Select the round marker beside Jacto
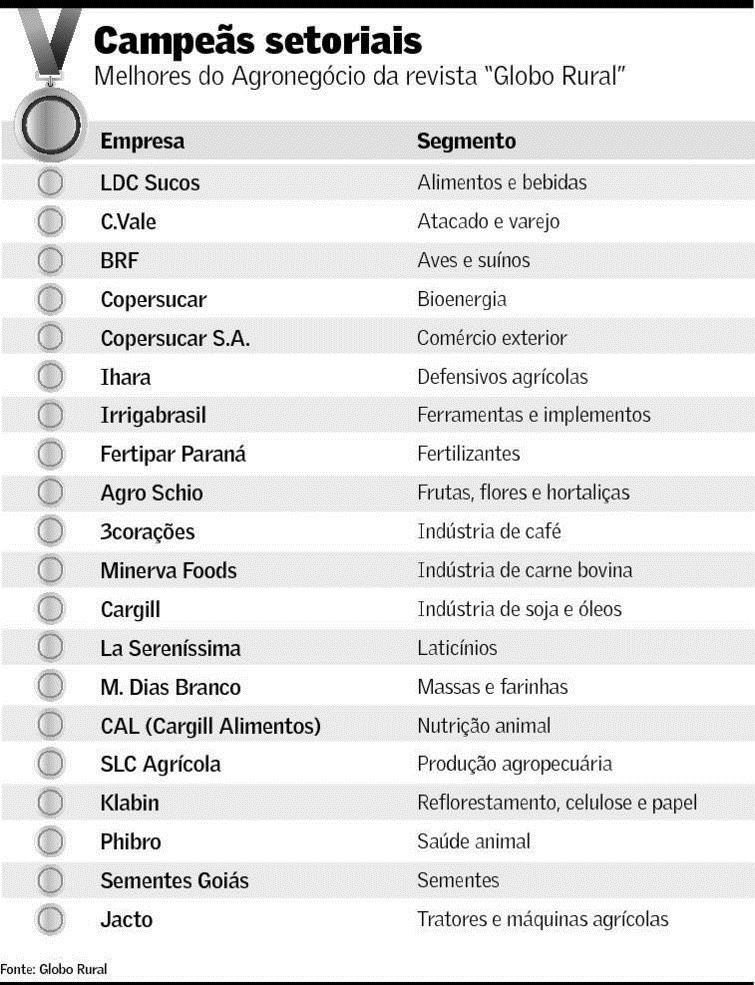This screenshot has height=985, width=755. (50, 919)
